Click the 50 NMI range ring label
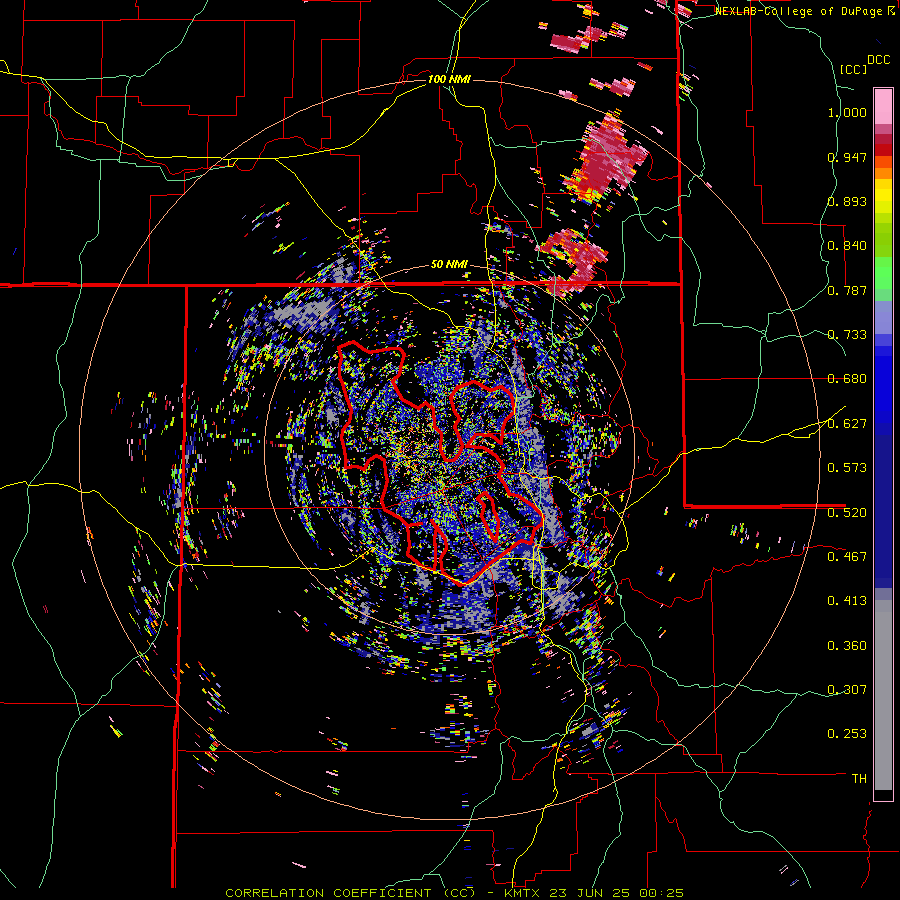Image resolution: width=900 pixels, height=900 pixels. [x=449, y=265]
